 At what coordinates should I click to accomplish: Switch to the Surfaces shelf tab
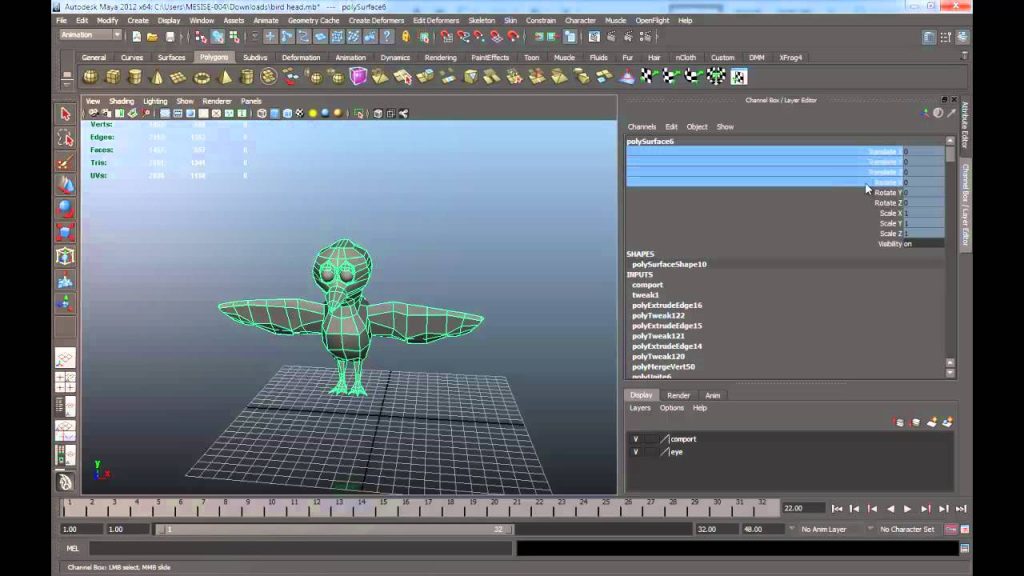click(171, 57)
